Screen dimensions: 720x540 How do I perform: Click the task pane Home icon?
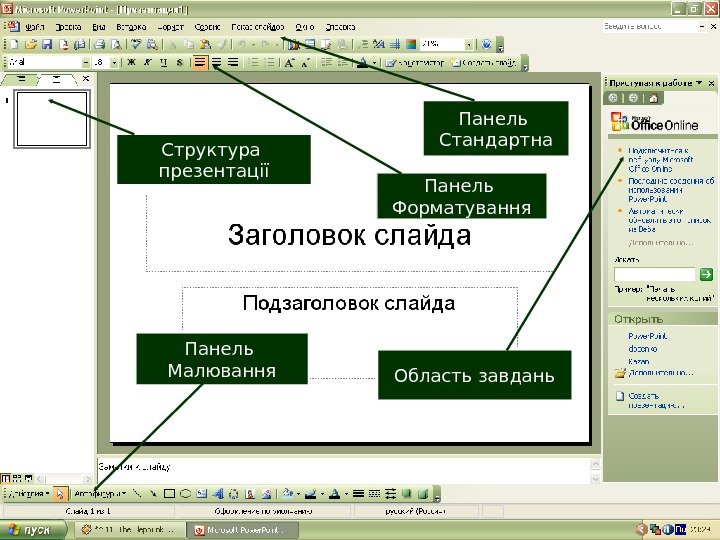(654, 98)
